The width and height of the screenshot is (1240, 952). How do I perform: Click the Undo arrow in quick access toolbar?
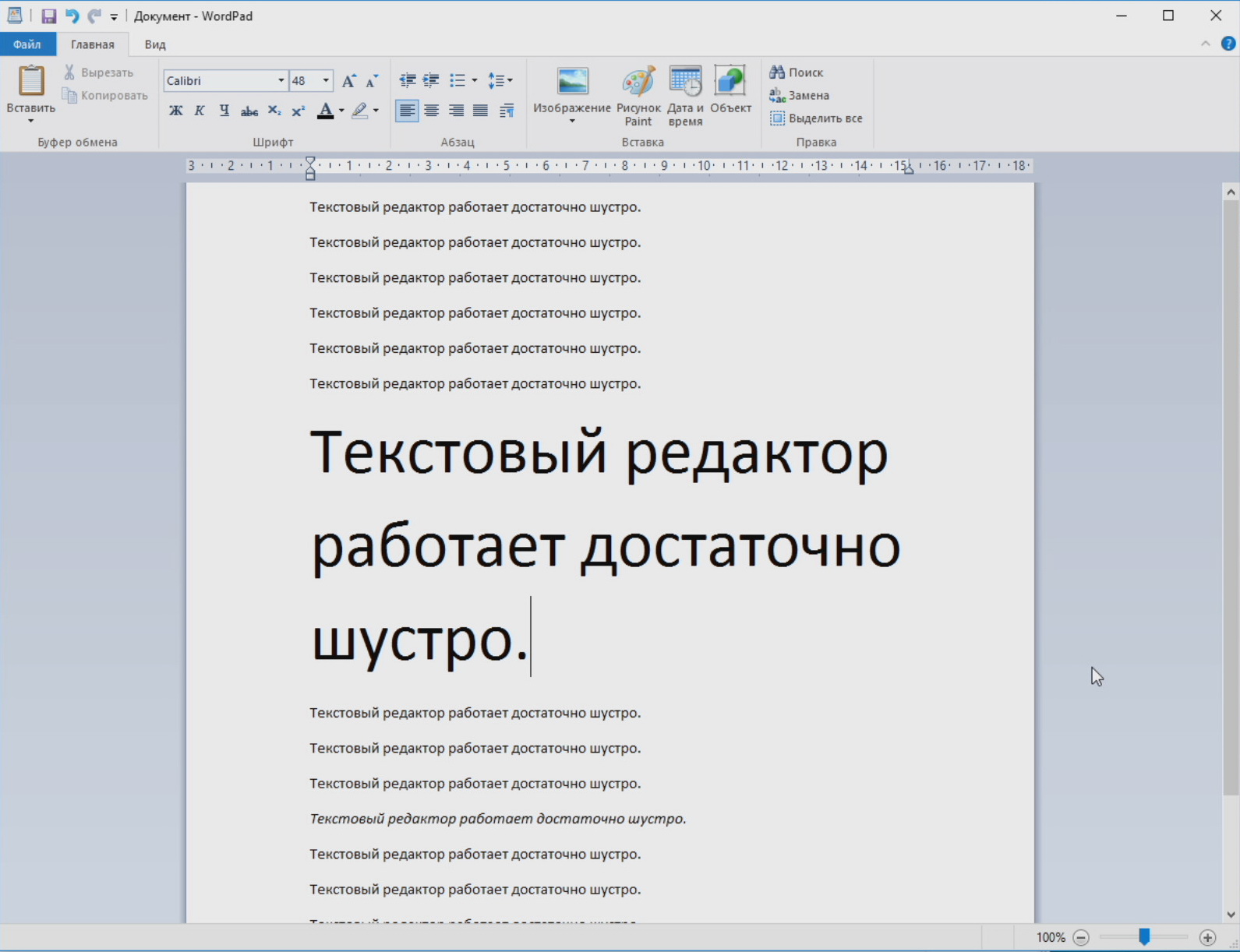point(72,16)
